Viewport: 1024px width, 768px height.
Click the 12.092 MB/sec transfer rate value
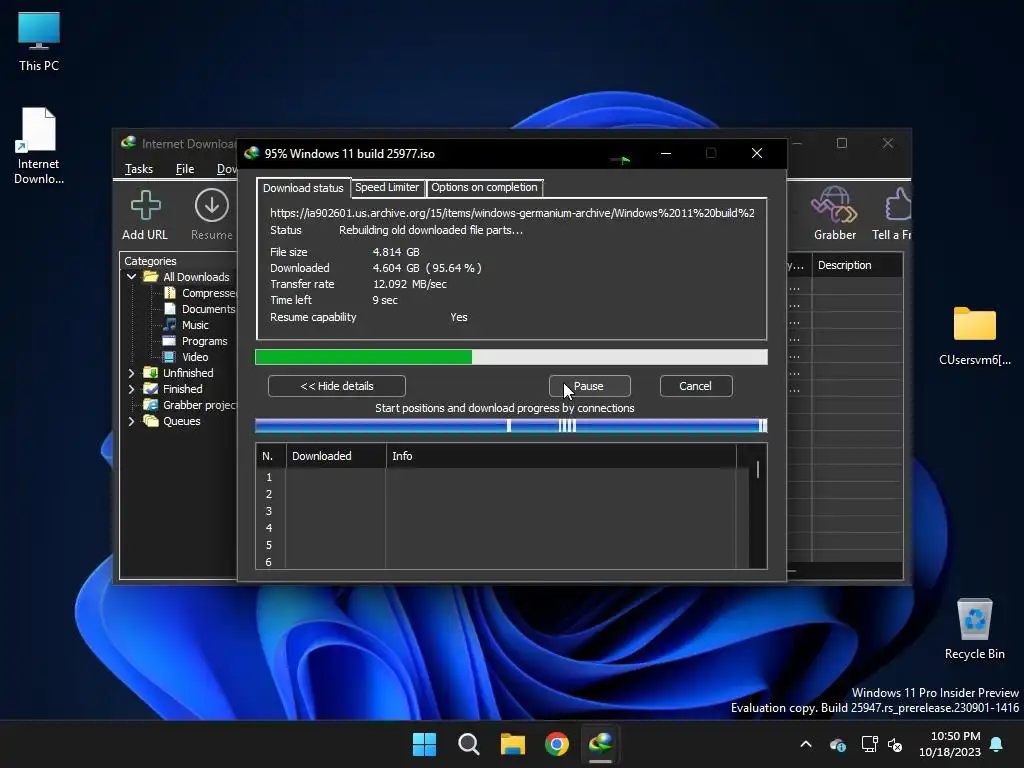409,284
